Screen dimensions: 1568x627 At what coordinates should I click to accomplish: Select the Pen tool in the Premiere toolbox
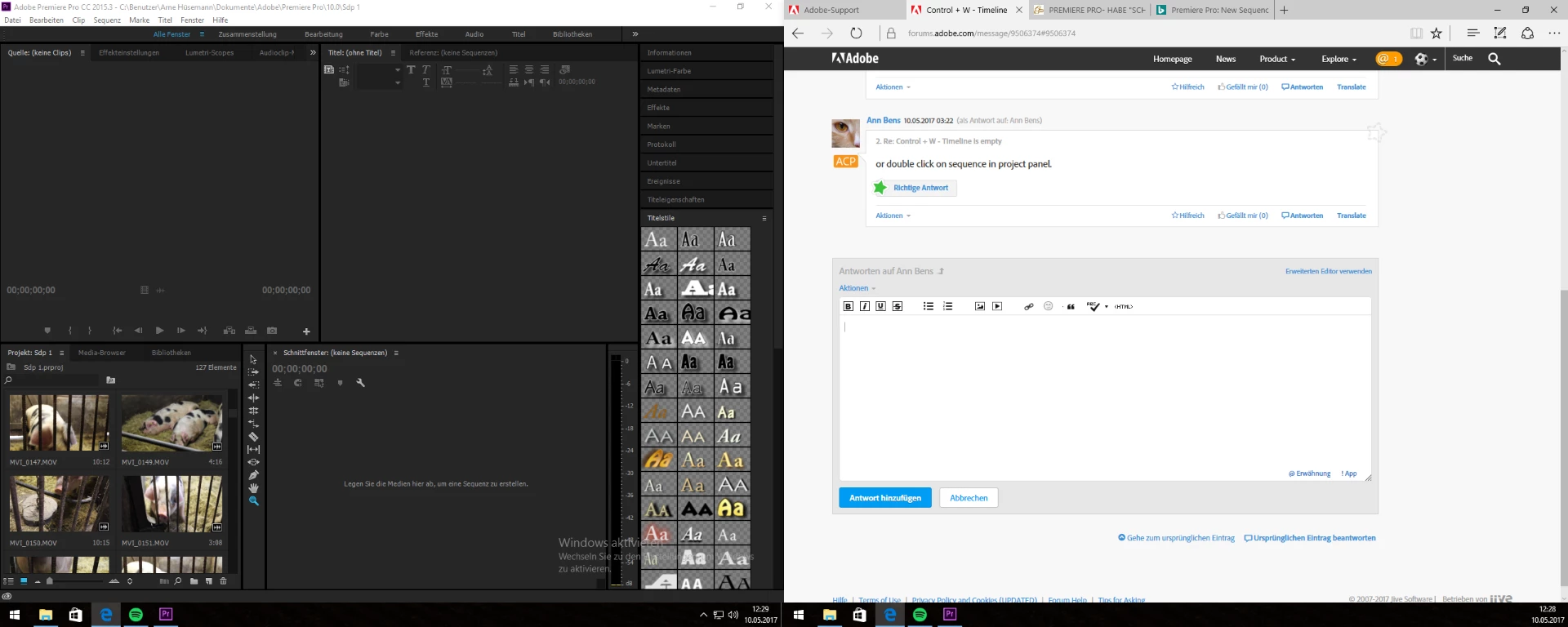[x=254, y=475]
